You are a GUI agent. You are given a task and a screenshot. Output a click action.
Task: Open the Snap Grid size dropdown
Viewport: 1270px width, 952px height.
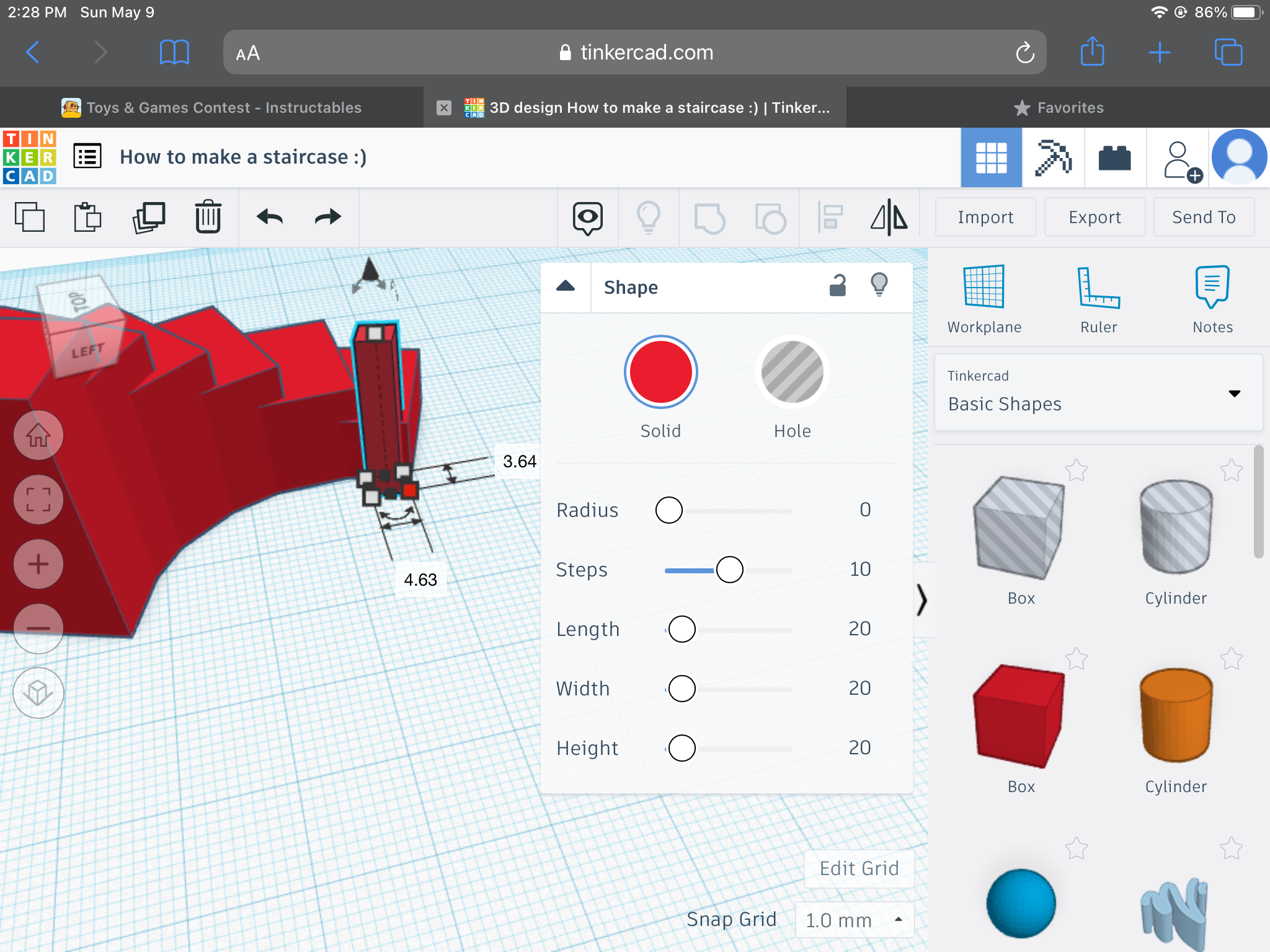tap(855, 920)
